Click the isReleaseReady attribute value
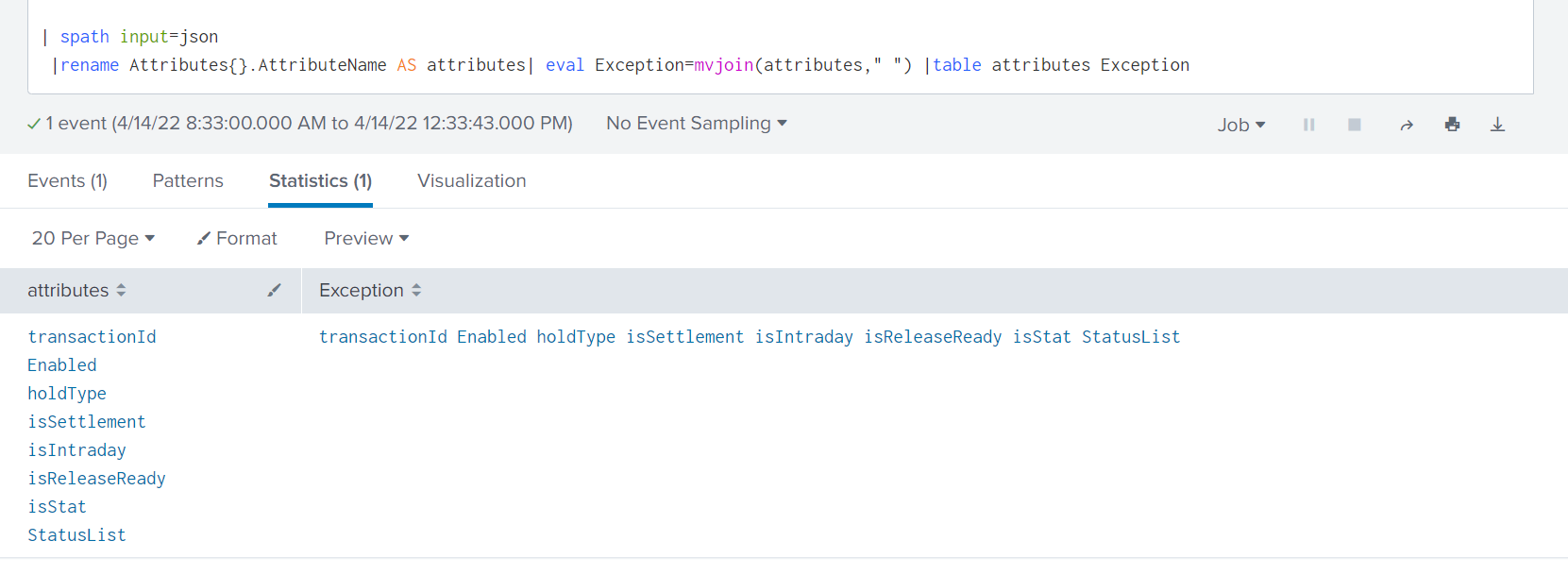 click(x=96, y=479)
